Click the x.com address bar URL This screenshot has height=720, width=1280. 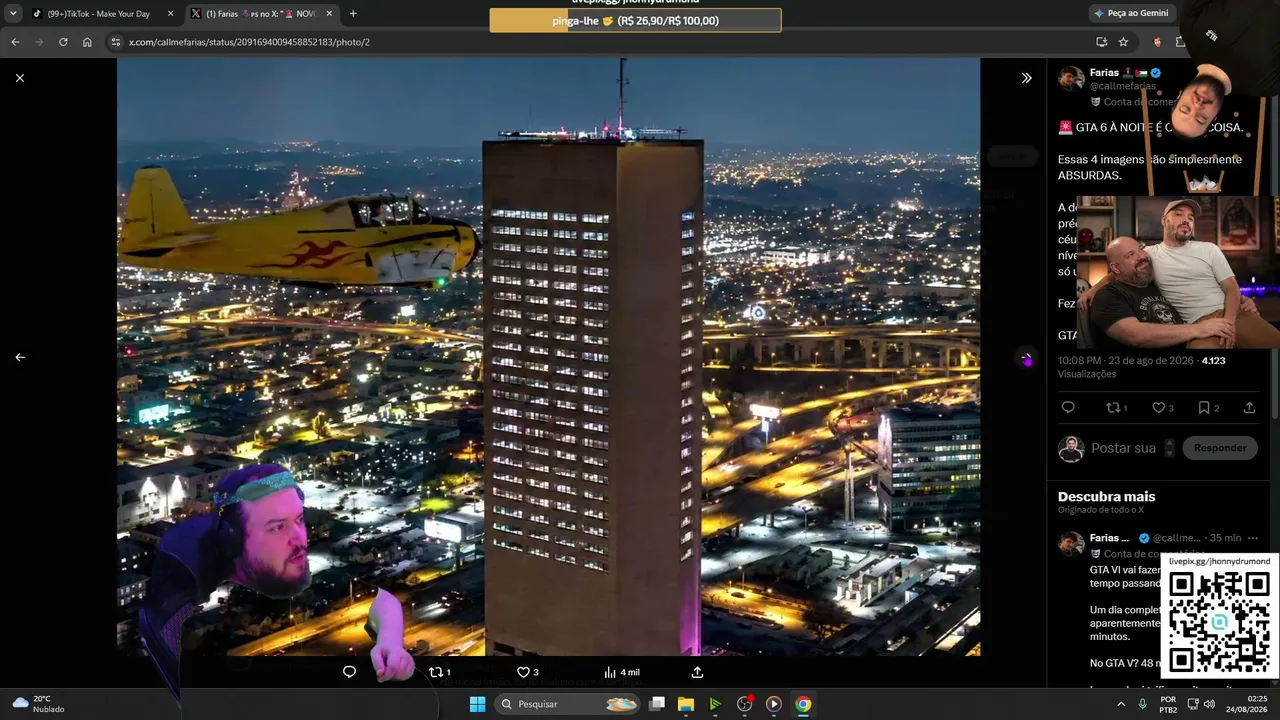coord(249,42)
